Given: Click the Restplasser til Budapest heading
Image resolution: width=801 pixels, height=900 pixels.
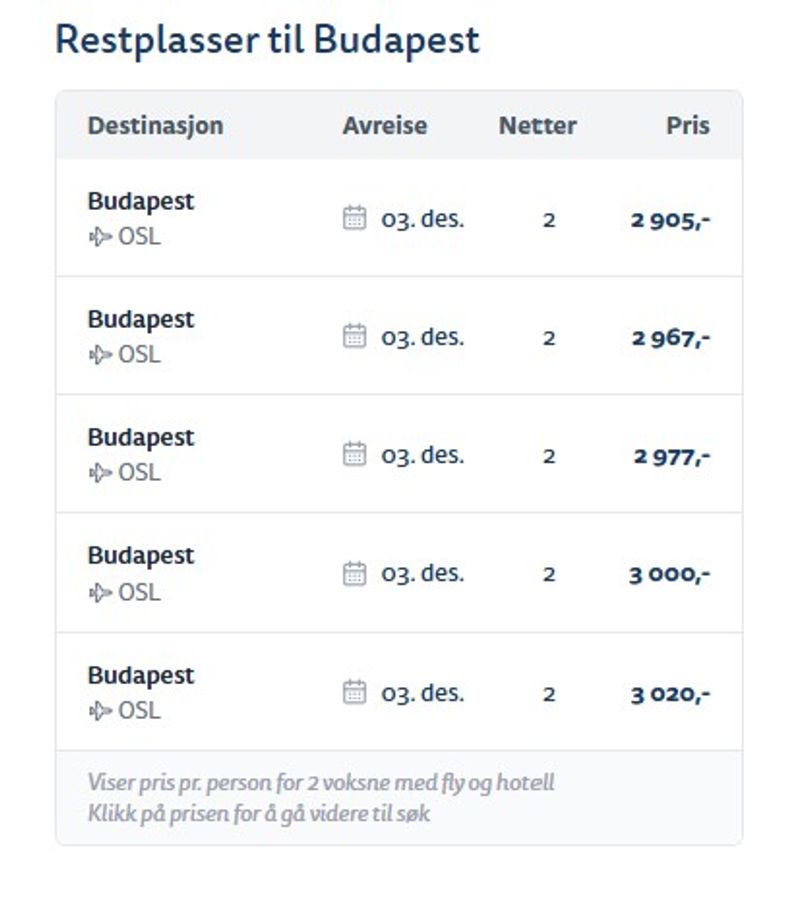Looking at the screenshot, I should coord(268,40).
